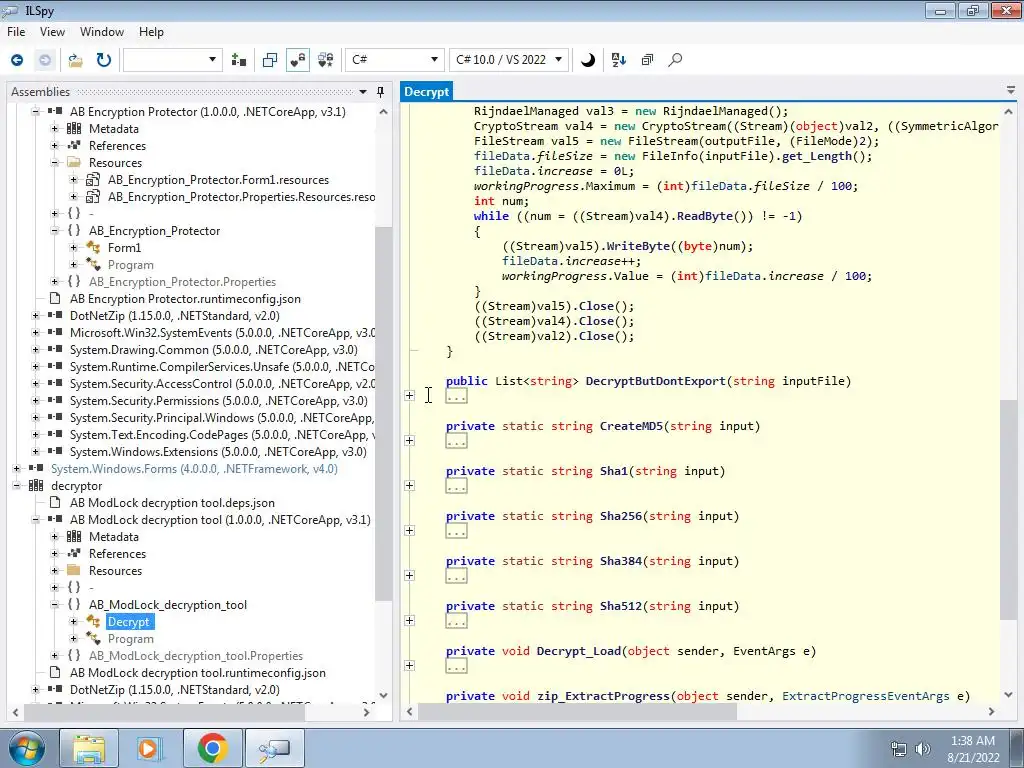This screenshot has width=1024, height=768.
Task: Open the assembly list combo box
Action: coord(172,60)
